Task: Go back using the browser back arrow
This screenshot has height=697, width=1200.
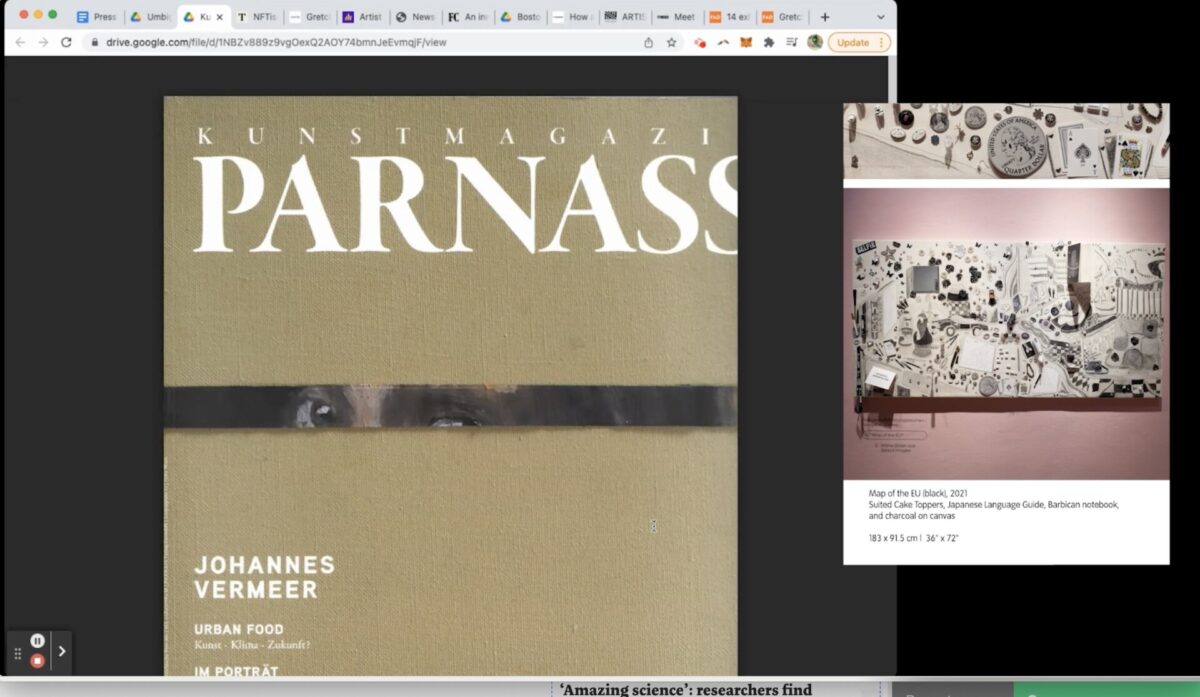Action: tap(19, 42)
